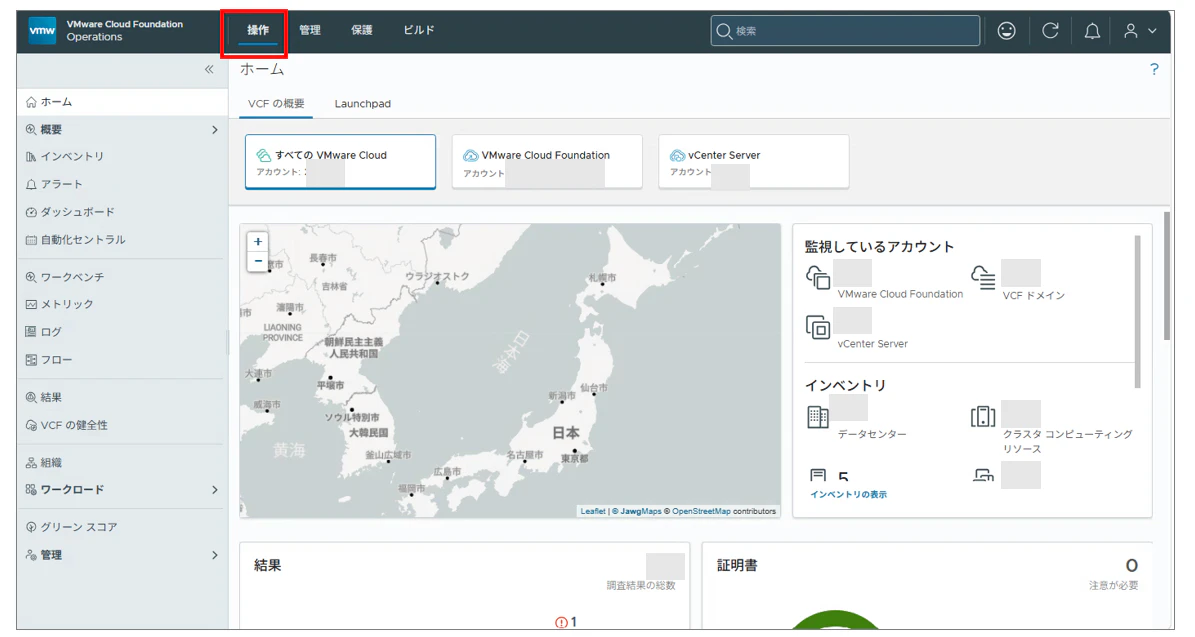Viewport: 1195px width, 637px height.
Task: Click the VMware Cloud Foundation stacked icon
Action: pos(818,277)
